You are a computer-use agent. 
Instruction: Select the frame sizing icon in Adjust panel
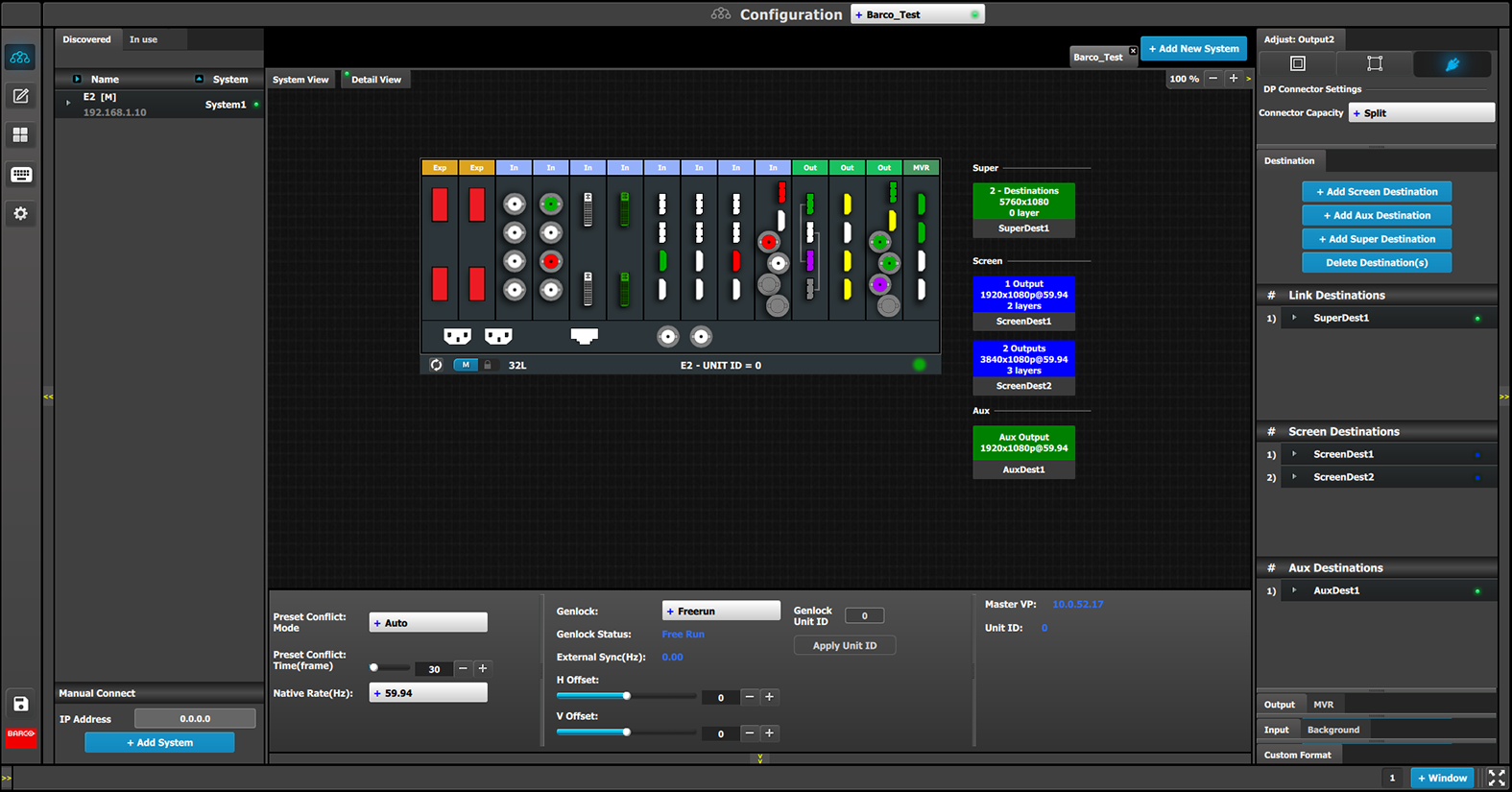click(1375, 63)
